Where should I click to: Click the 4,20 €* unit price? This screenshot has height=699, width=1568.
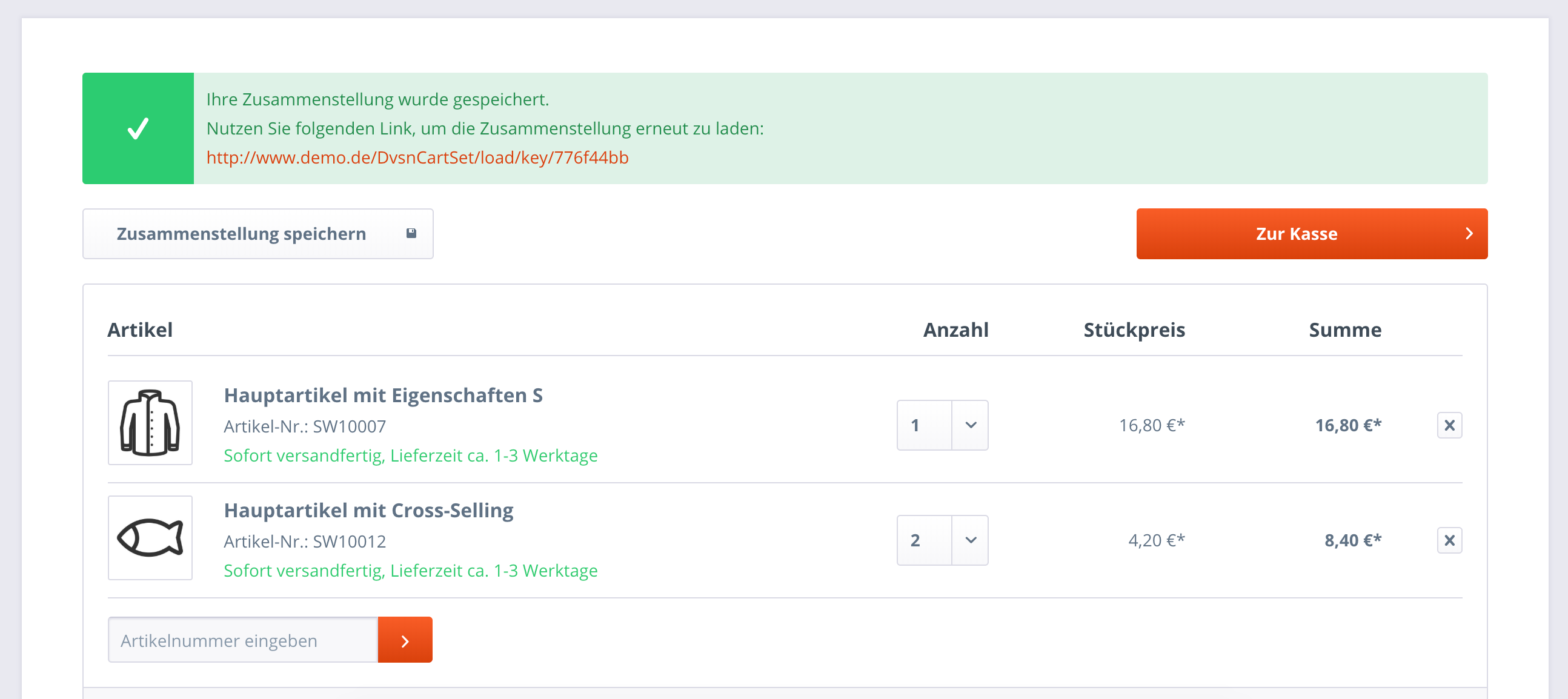(1157, 540)
